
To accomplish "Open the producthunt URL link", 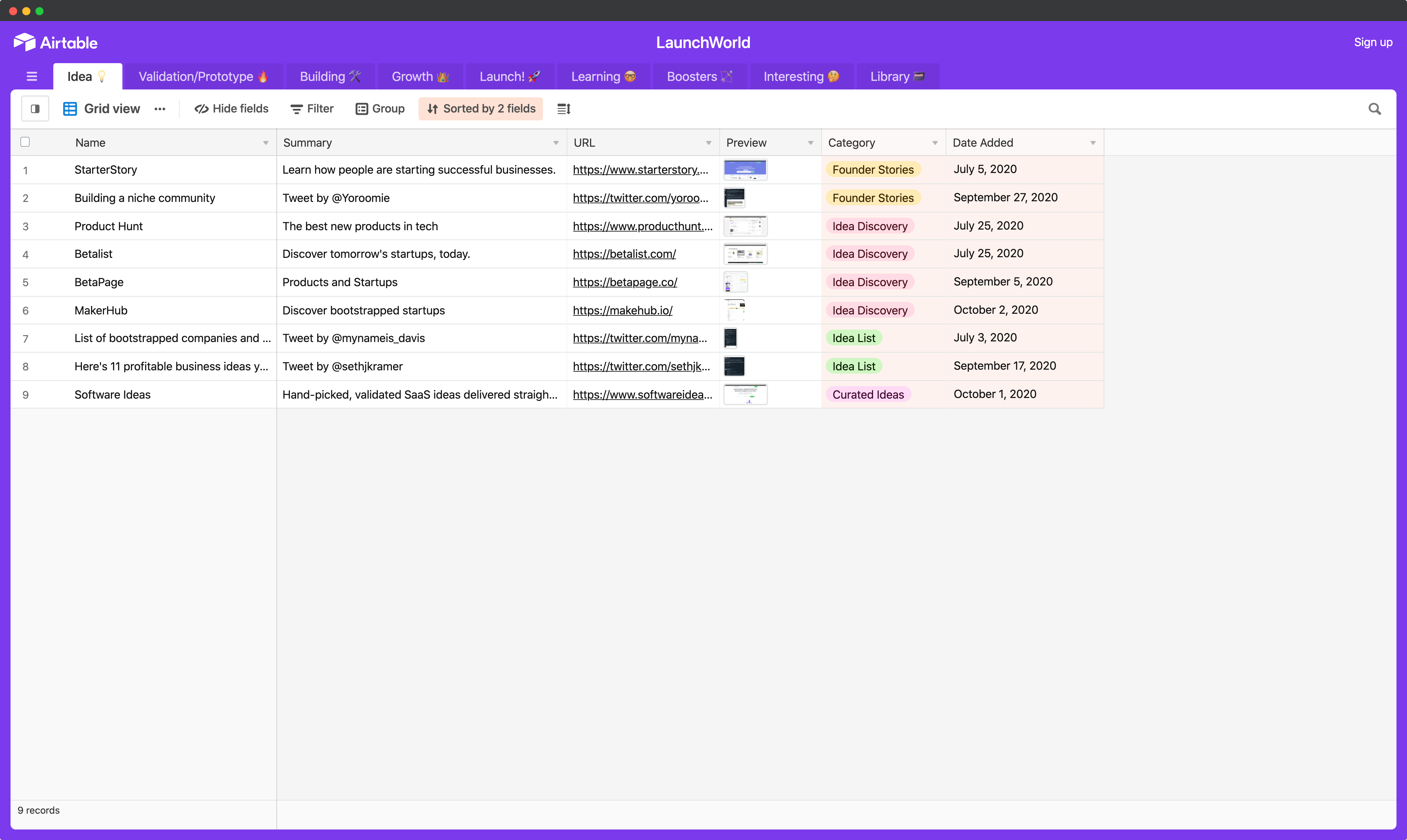I will [x=643, y=226].
